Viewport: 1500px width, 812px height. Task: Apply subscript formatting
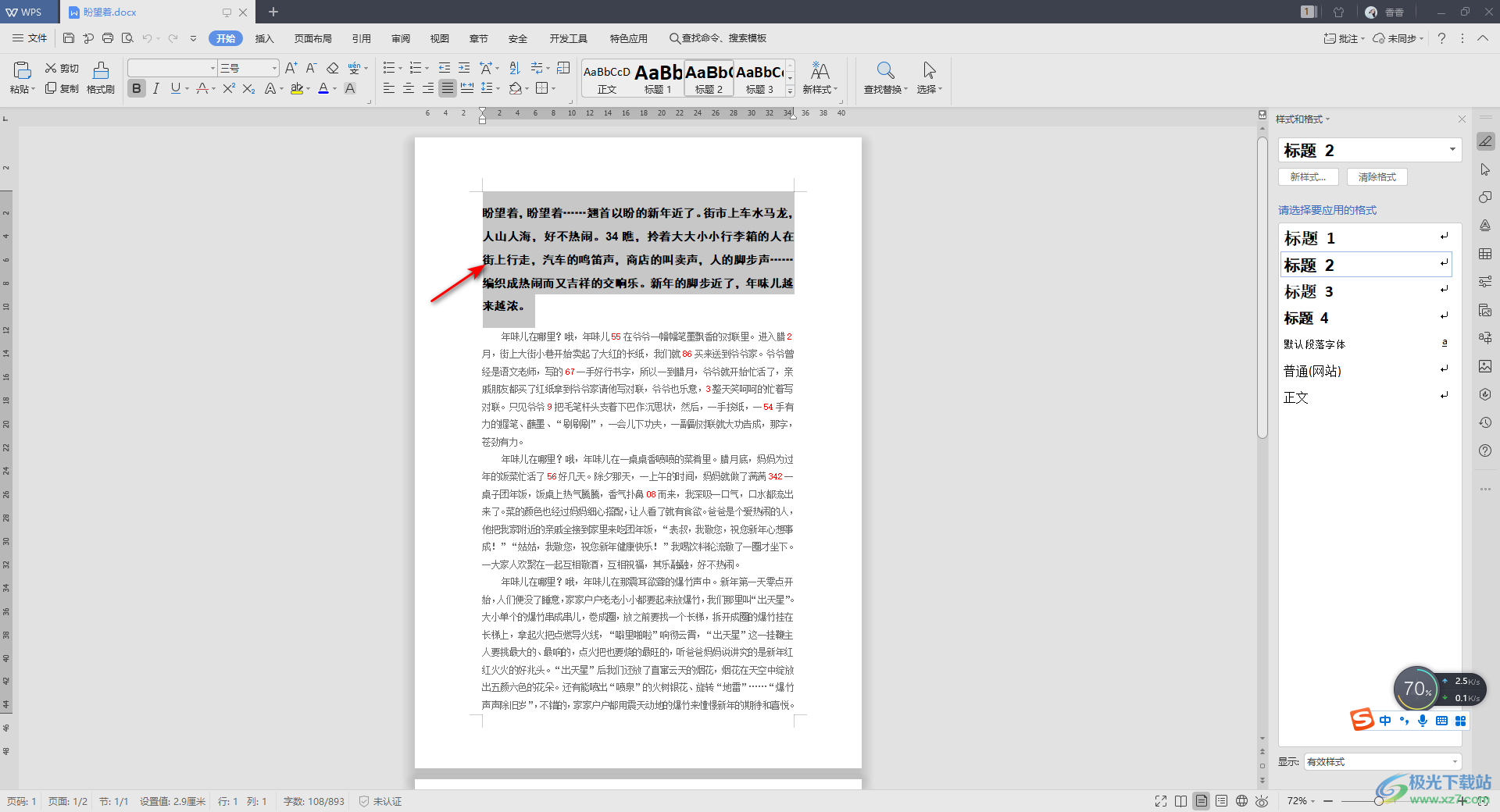coord(248,88)
